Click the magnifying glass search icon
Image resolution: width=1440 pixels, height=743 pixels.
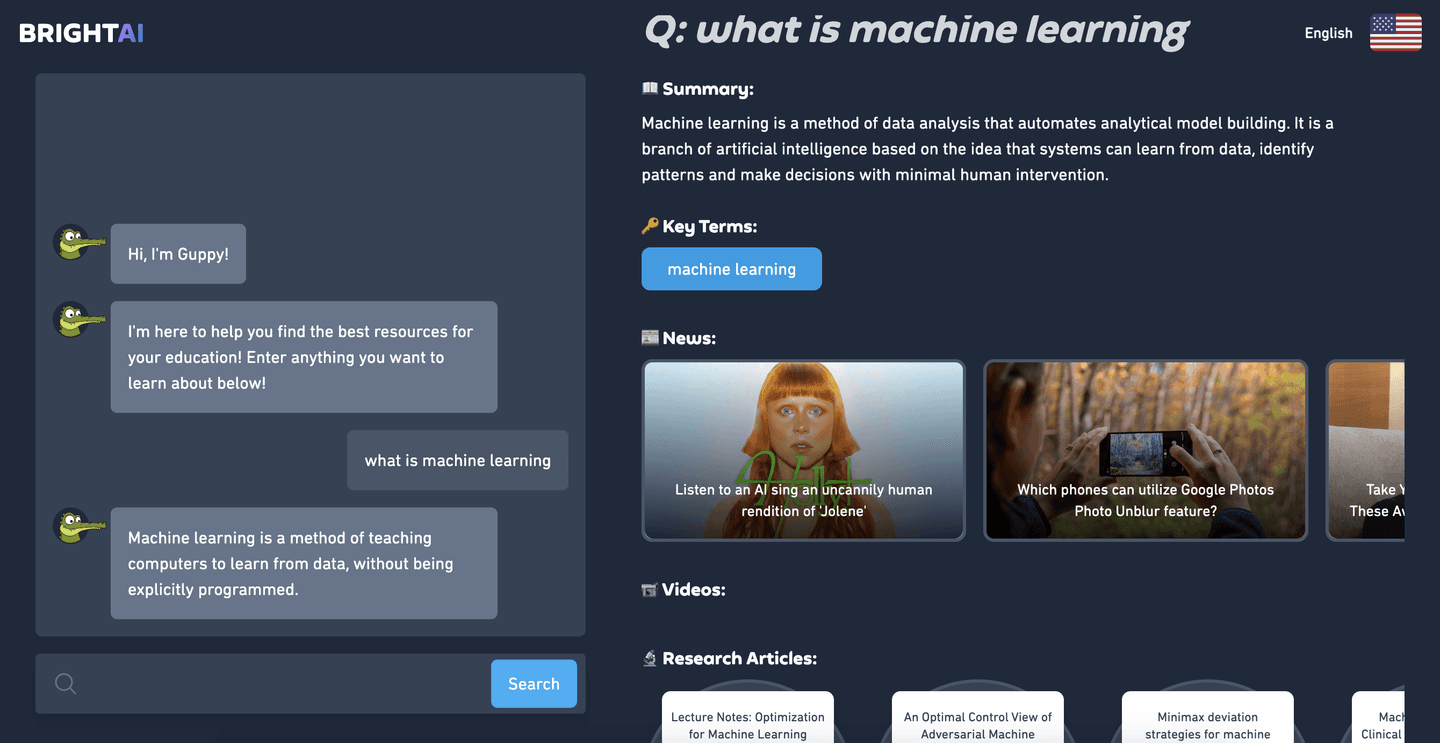(66, 684)
